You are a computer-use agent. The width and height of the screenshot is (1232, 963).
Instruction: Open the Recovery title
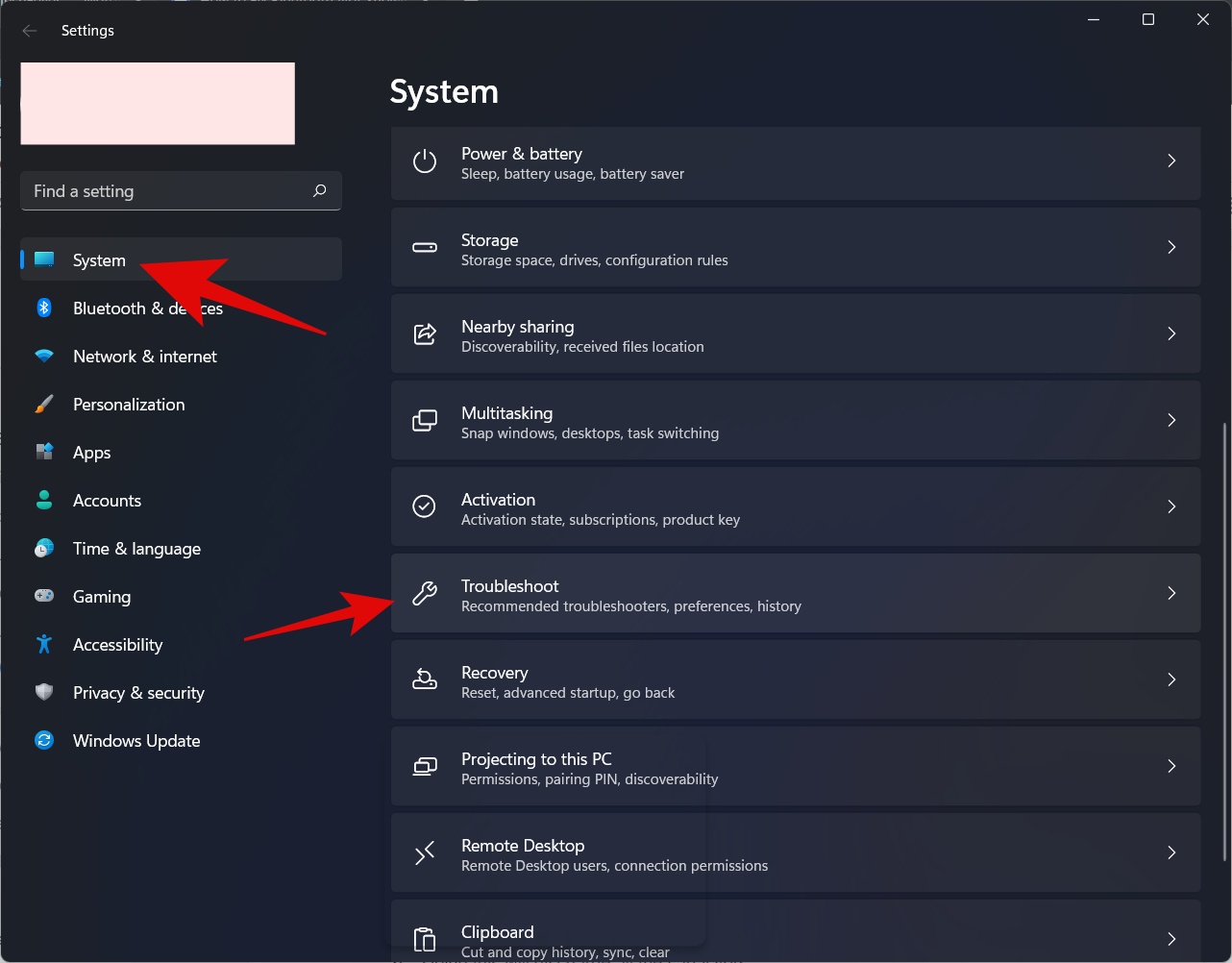click(495, 673)
